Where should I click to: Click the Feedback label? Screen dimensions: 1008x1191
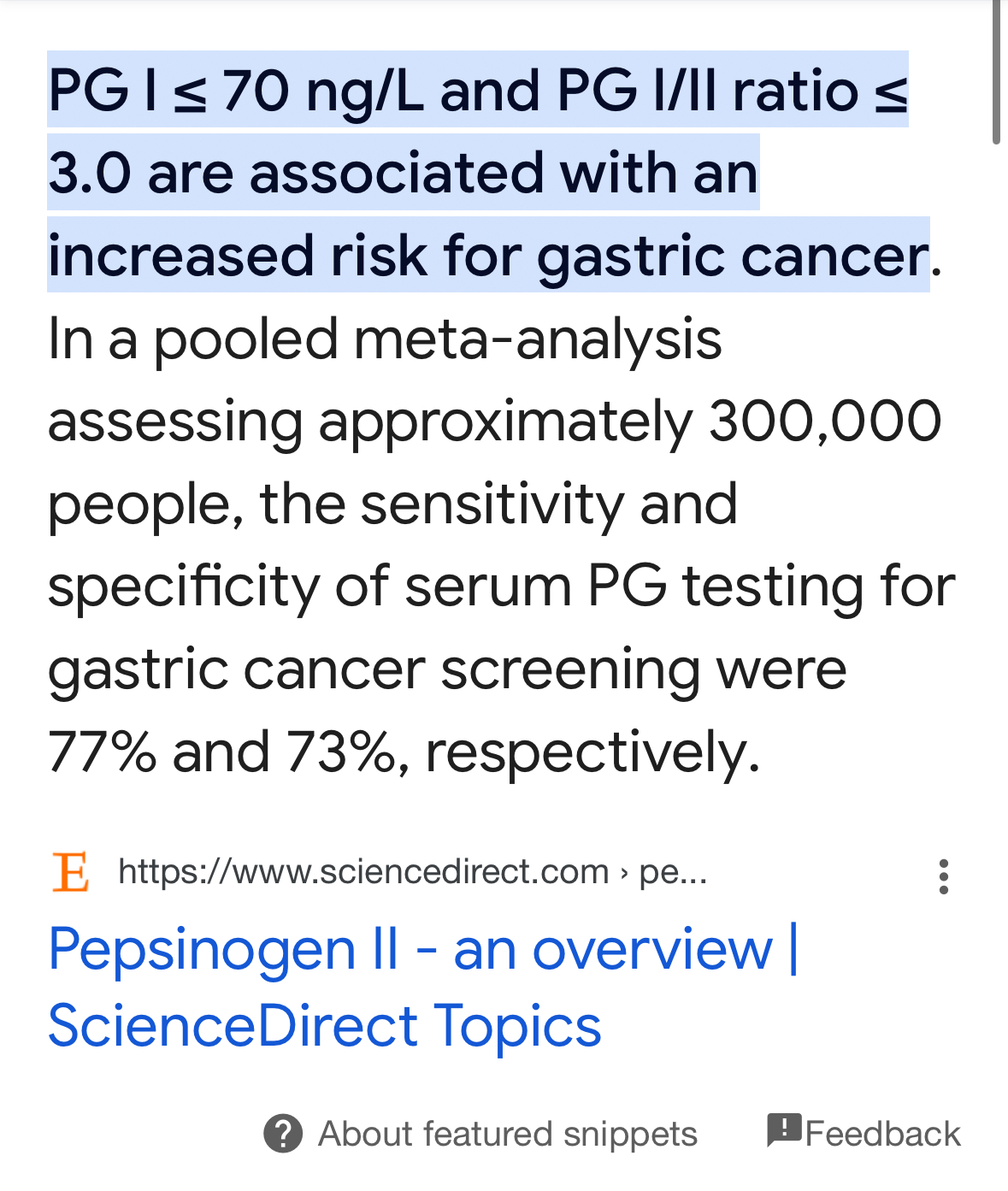tap(882, 1134)
